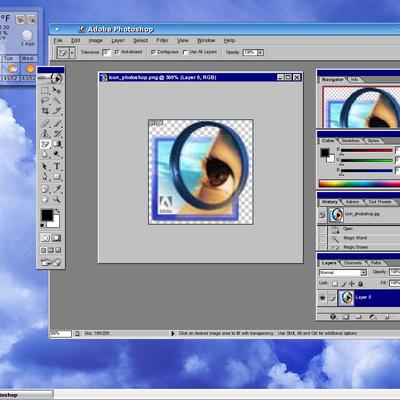Toggle lock transparent pixels in Layers panel
Image resolution: width=400 pixels, height=400 pixels.
(335, 284)
